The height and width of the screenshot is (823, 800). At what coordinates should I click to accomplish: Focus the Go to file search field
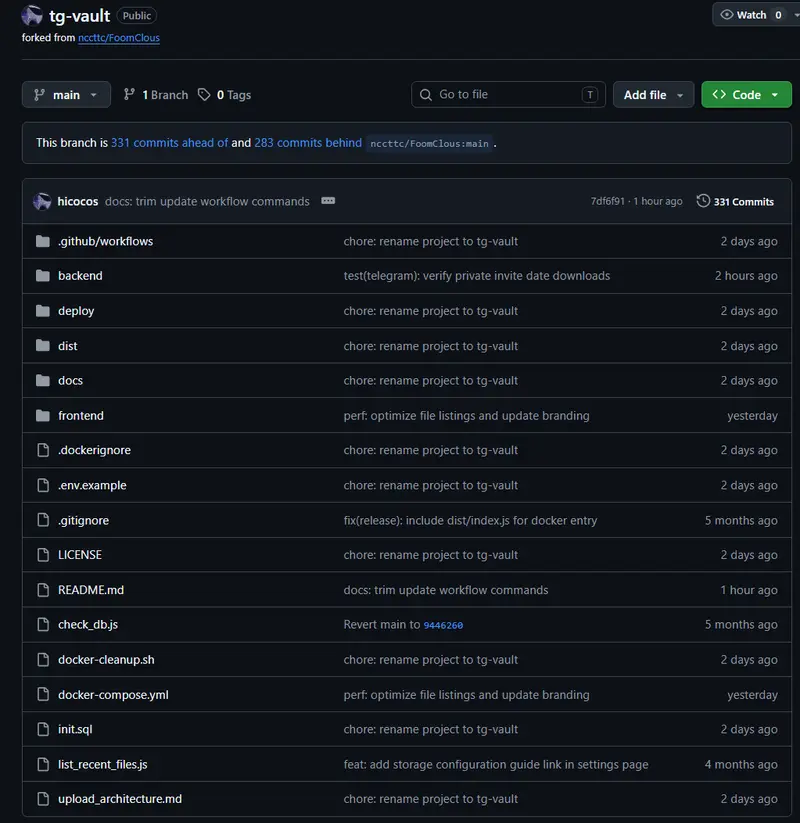pos(508,94)
